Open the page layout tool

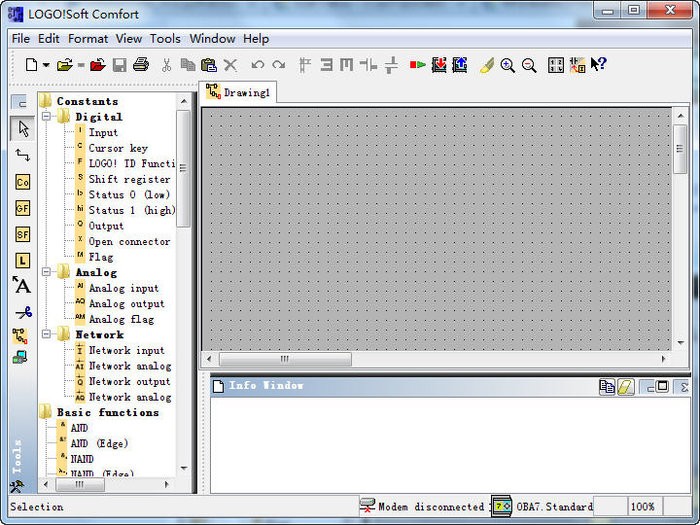[x=556, y=65]
